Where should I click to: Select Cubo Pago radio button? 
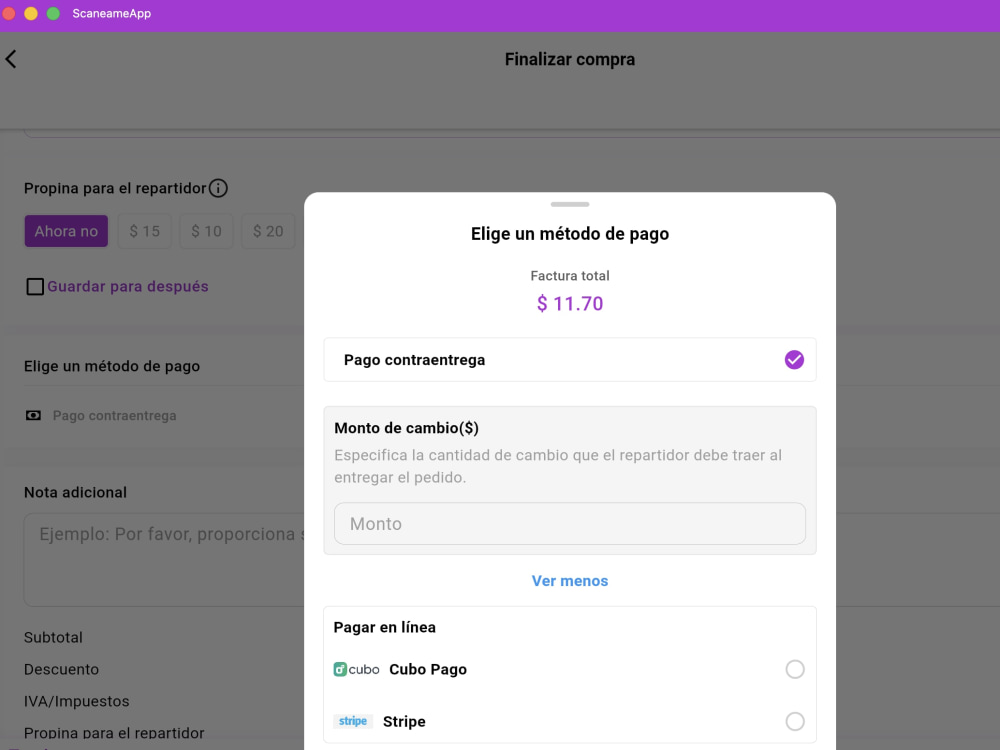[x=795, y=669]
